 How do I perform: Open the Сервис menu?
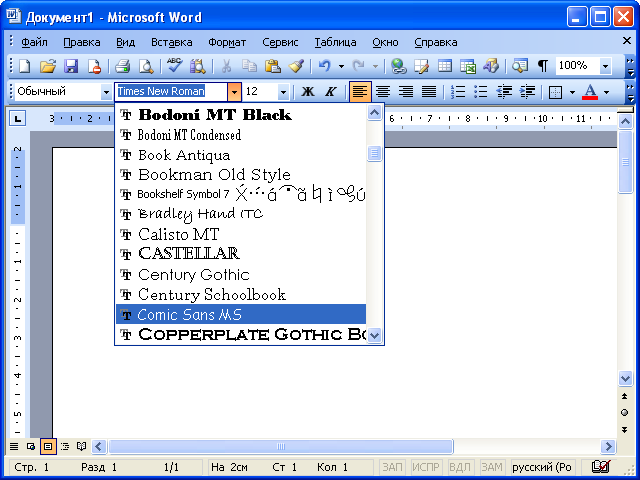tap(280, 42)
